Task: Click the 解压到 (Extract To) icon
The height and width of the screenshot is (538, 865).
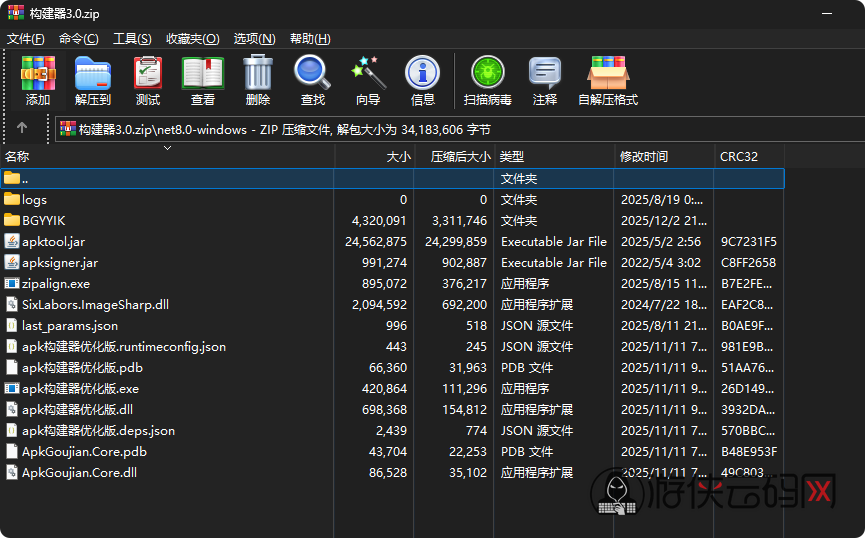Action: [93, 80]
